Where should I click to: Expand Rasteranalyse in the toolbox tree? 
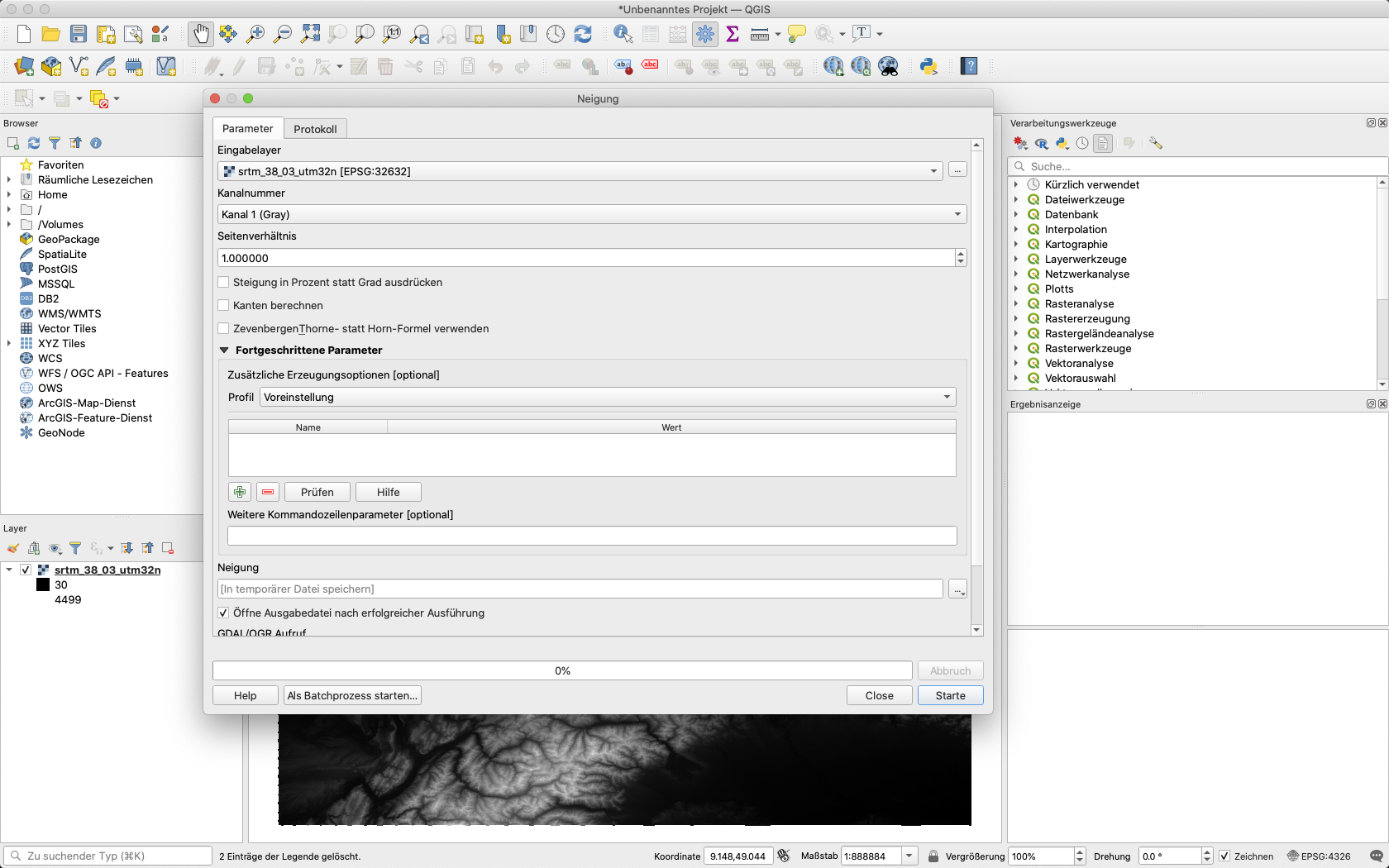pos(1016,304)
